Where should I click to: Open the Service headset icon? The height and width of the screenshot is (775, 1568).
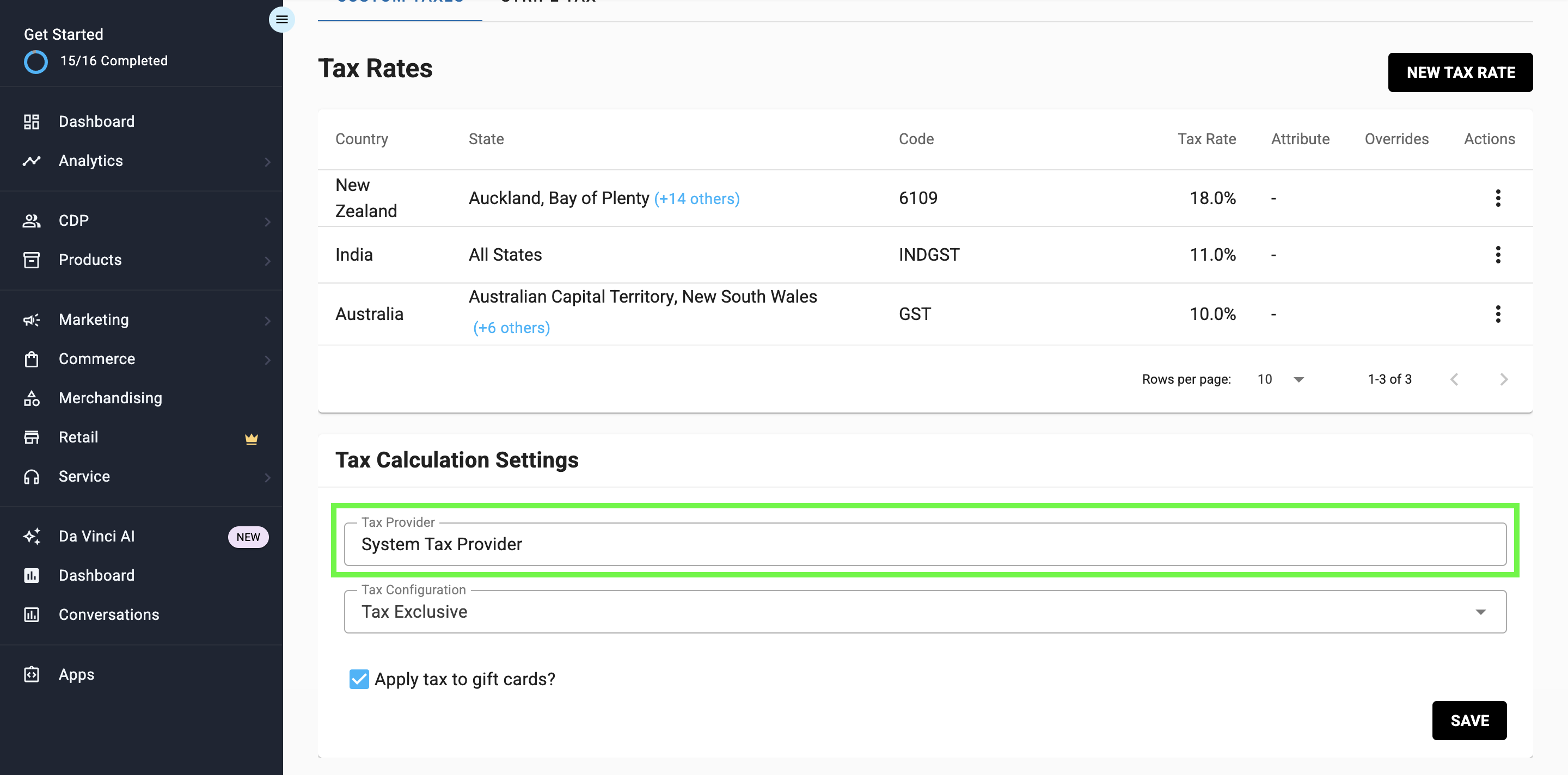click(32, 476)
